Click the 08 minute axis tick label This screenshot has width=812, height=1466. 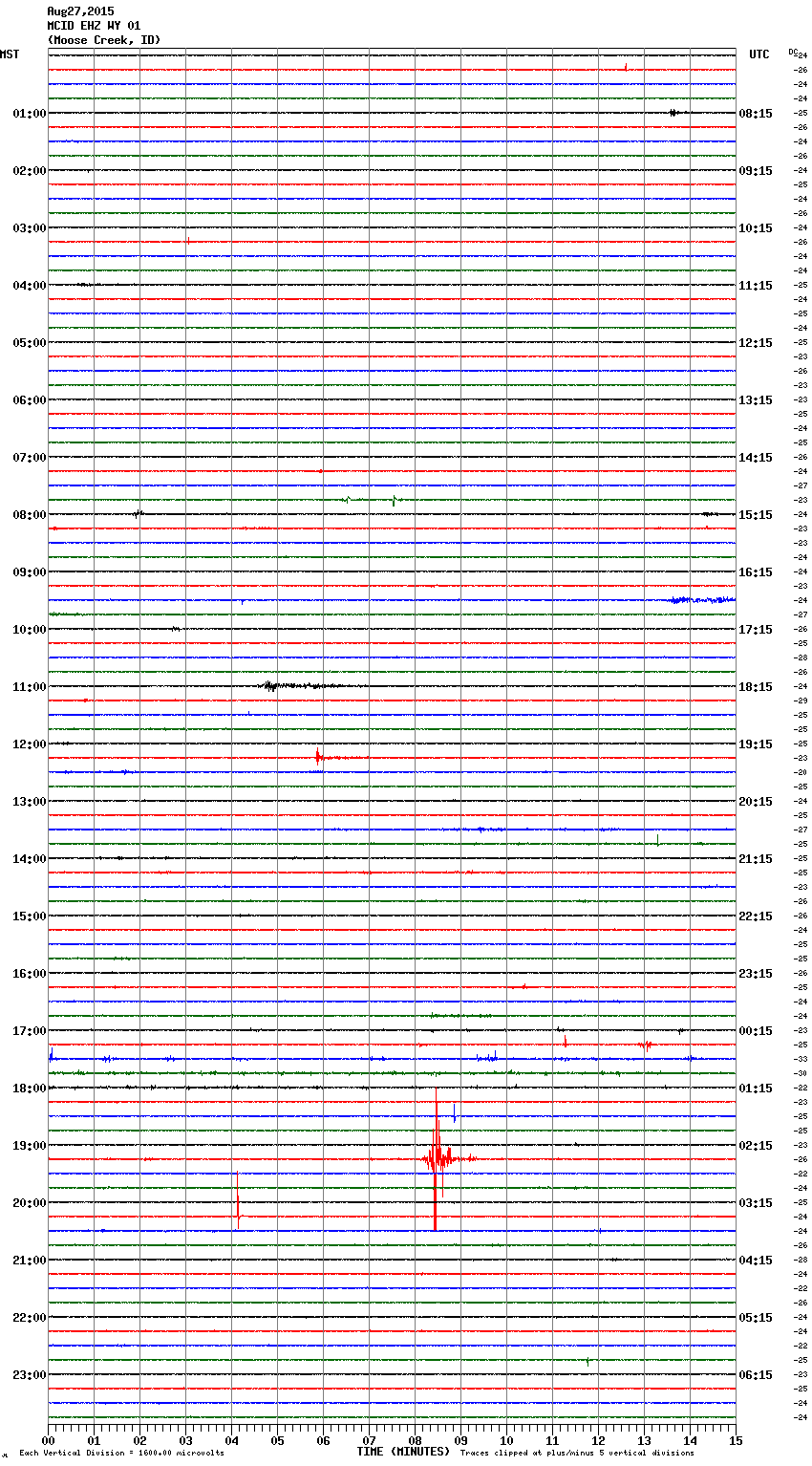[415, 1441]
